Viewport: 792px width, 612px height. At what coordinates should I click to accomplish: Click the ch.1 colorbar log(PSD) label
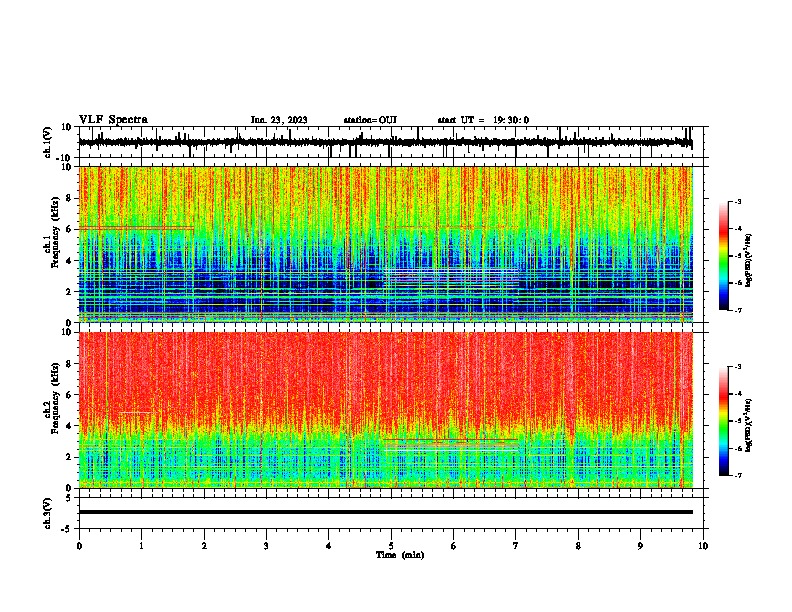coord(748,260)
